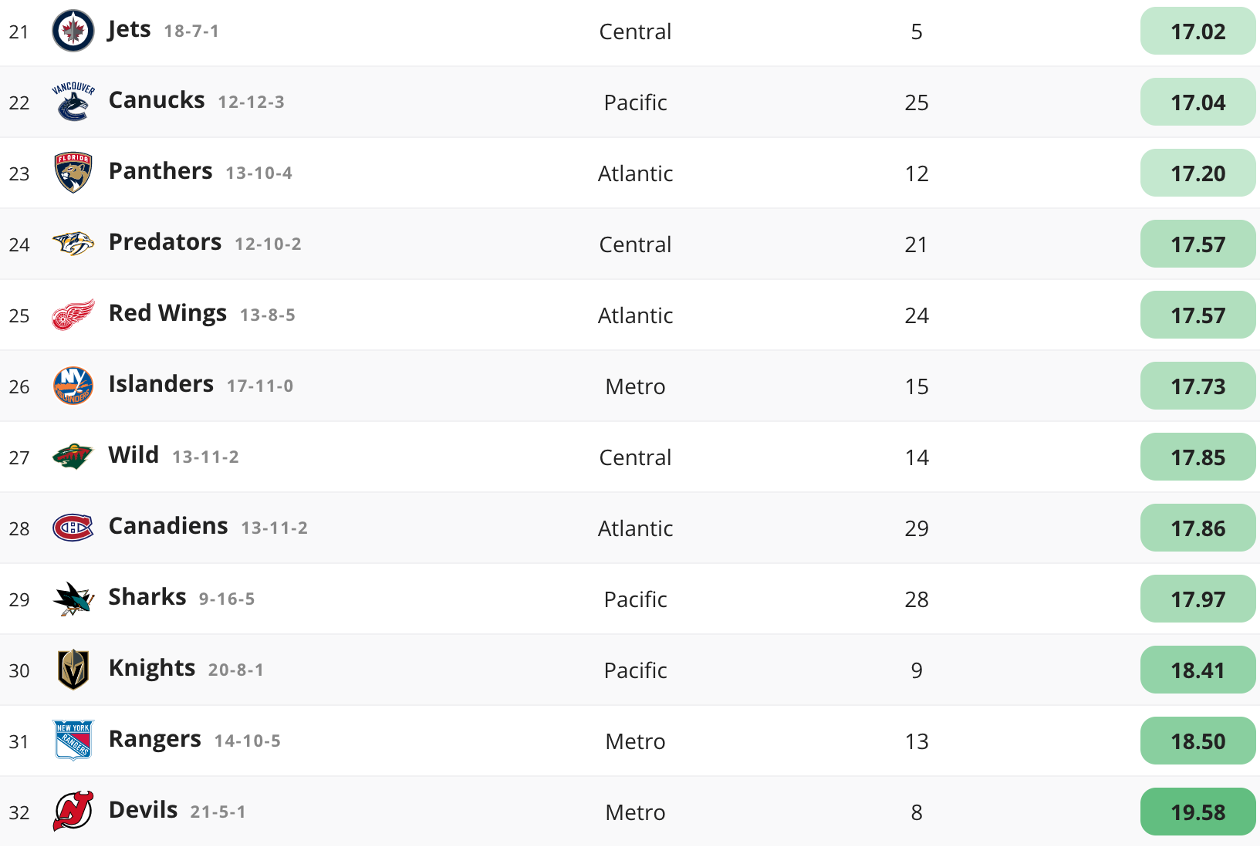Click the Jets 17.02 value badge
This screenshot has width=1260, height=846.
(x=1197, y=31)
